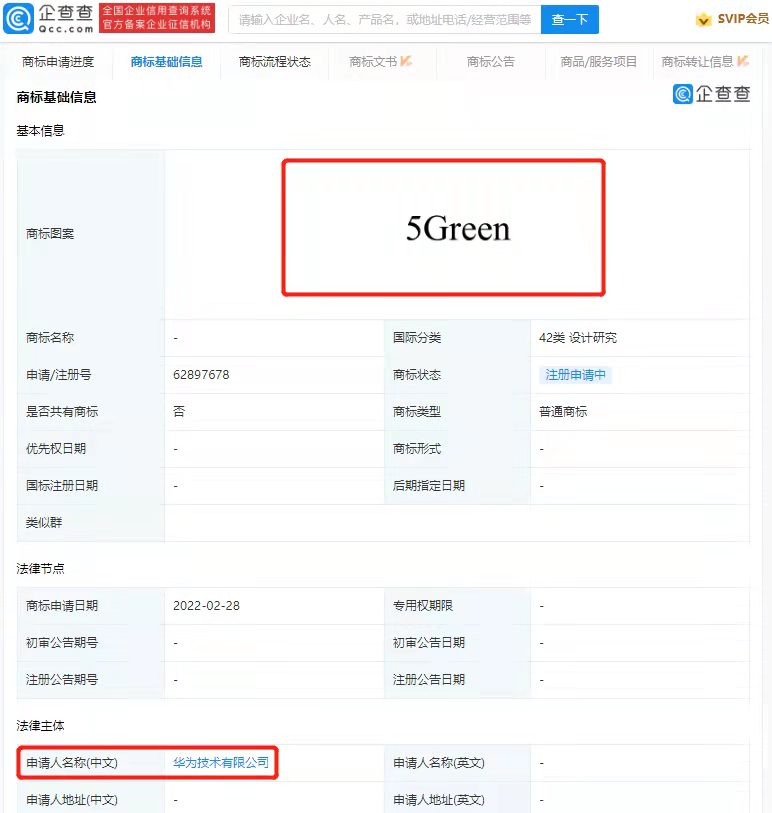Click the 是否共有商标 value 否
The width and height of the screenshot is (772, 813).
click(x=179, y=412)
